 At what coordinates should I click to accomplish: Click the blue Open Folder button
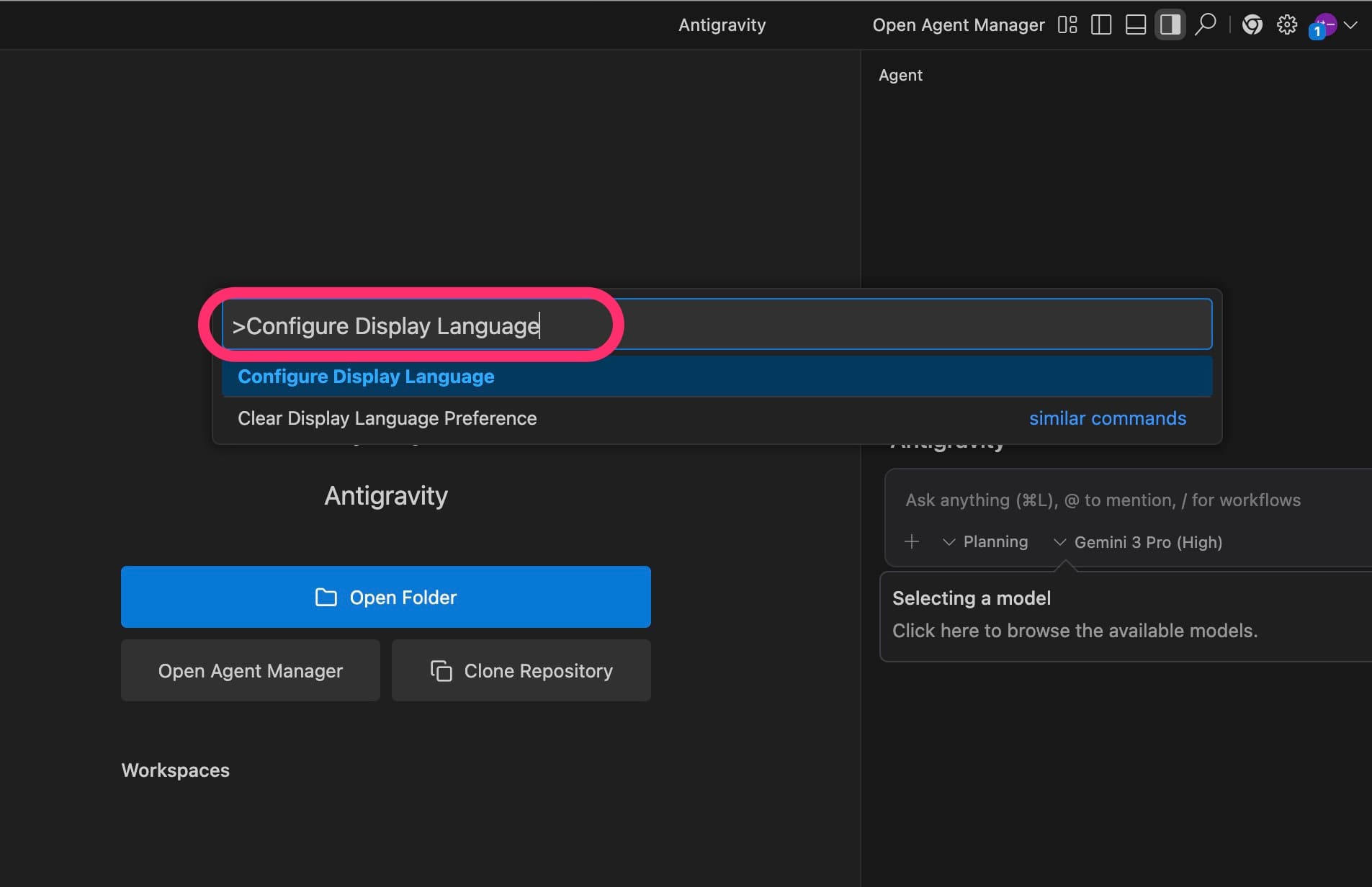[385, 597]
